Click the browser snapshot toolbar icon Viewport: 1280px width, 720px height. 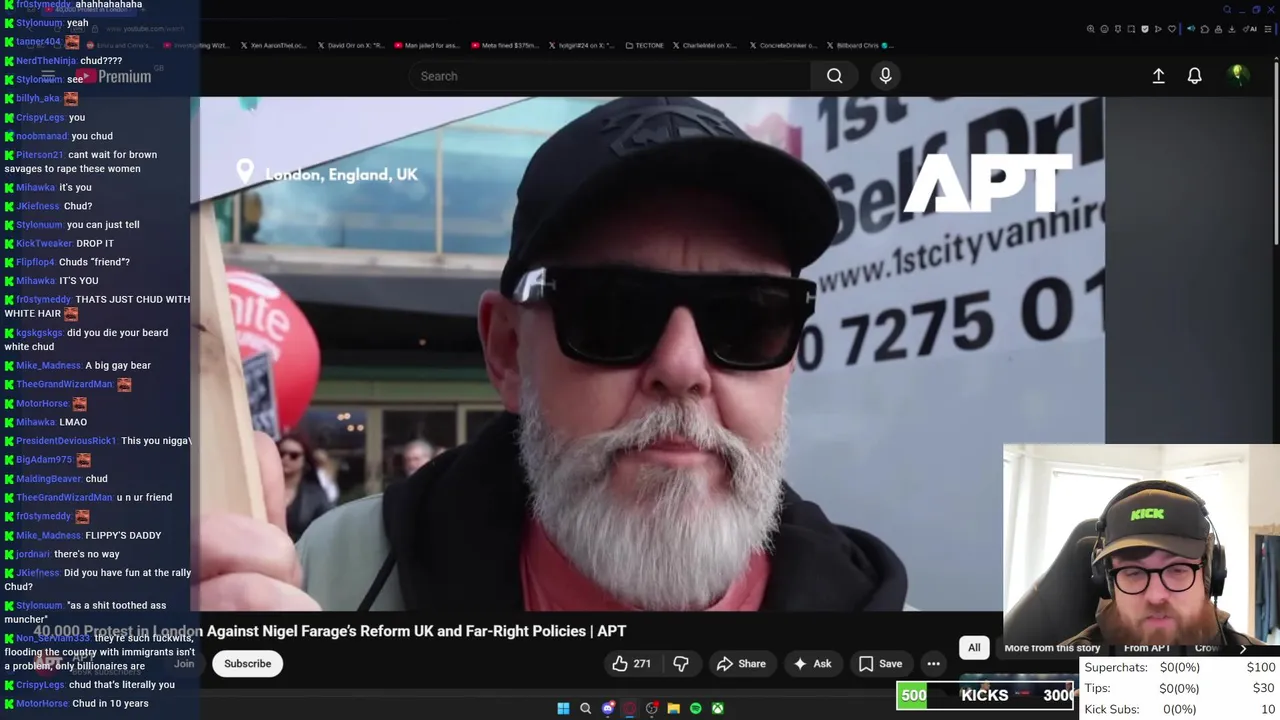tap(1131, 29)
